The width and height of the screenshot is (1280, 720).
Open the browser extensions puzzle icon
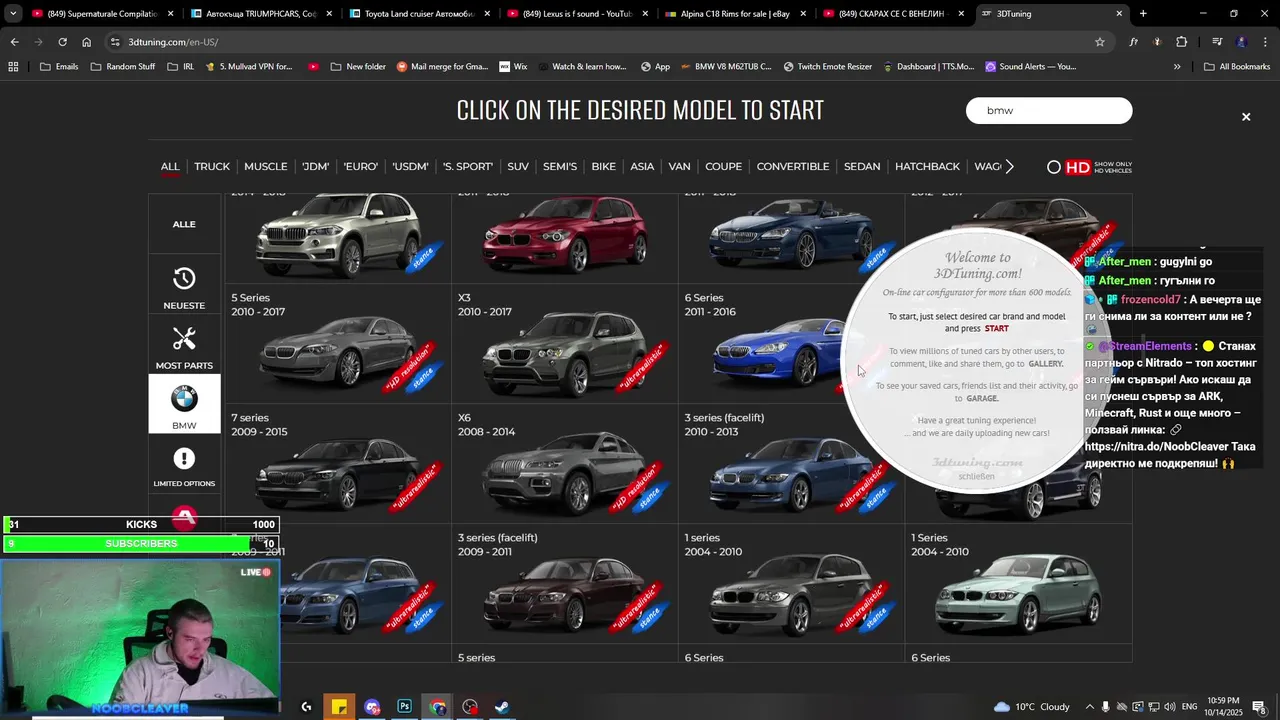[x=1182, y=42]
